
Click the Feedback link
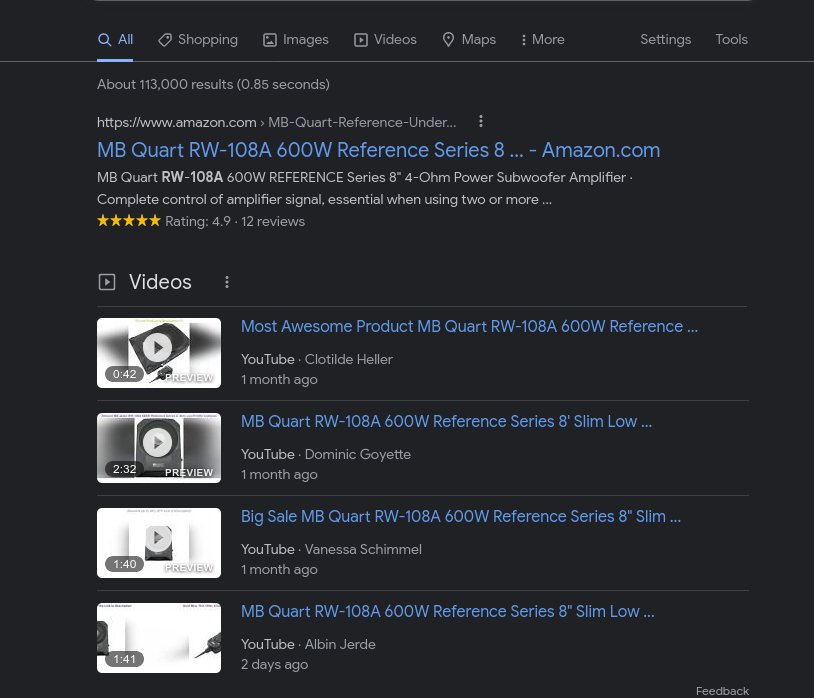[x=722, y=691]
